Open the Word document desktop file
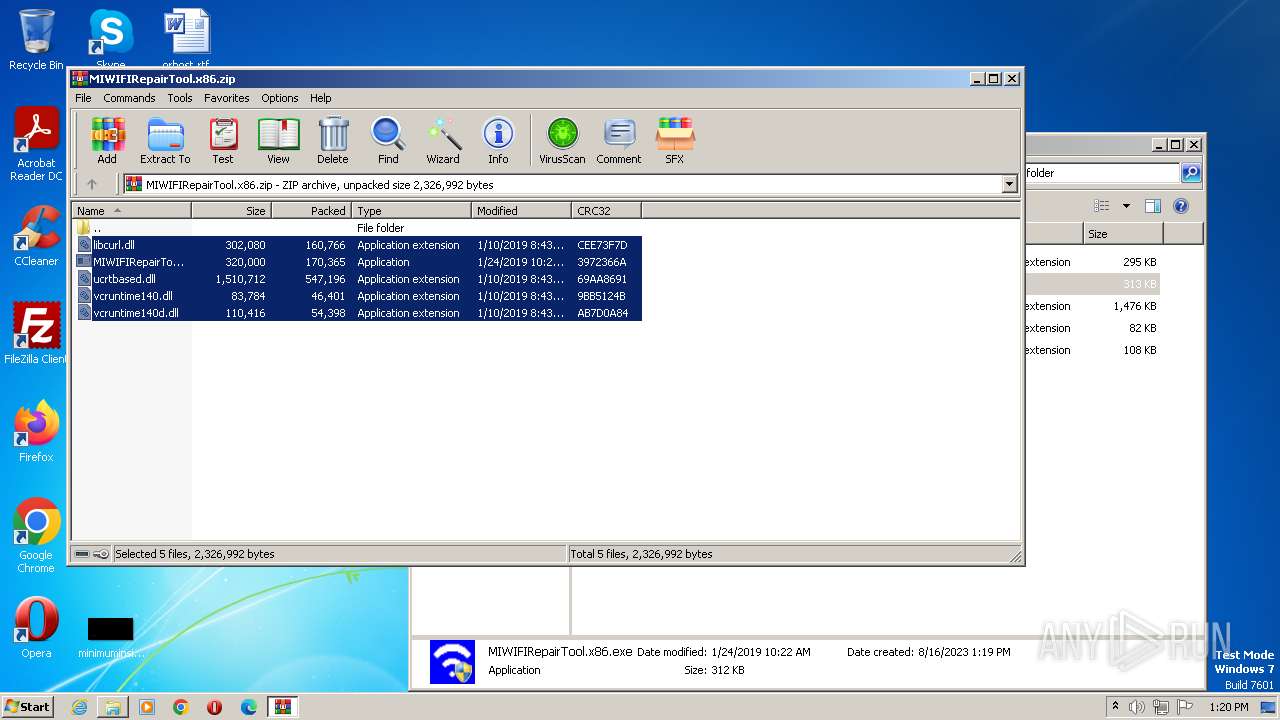Viewport: 1280px width, 720px height. pyautogui.click(x=186, y=40)
